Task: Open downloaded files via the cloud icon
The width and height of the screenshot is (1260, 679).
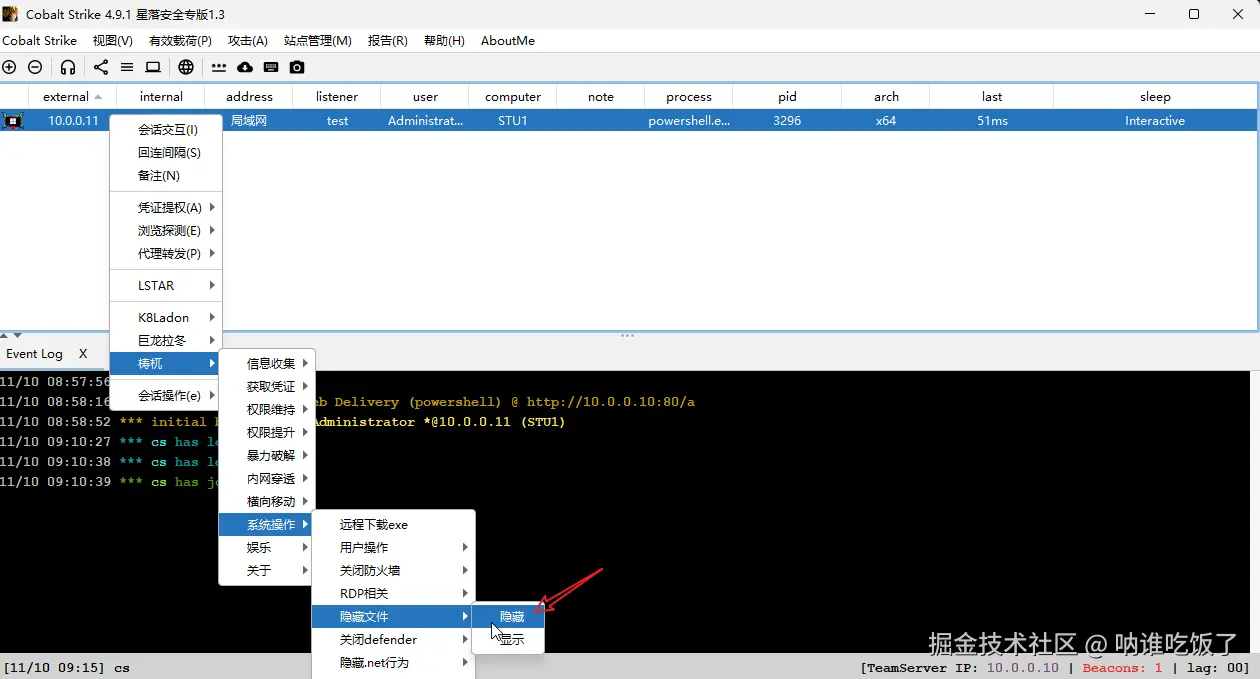Action: (x=245, y=67)
